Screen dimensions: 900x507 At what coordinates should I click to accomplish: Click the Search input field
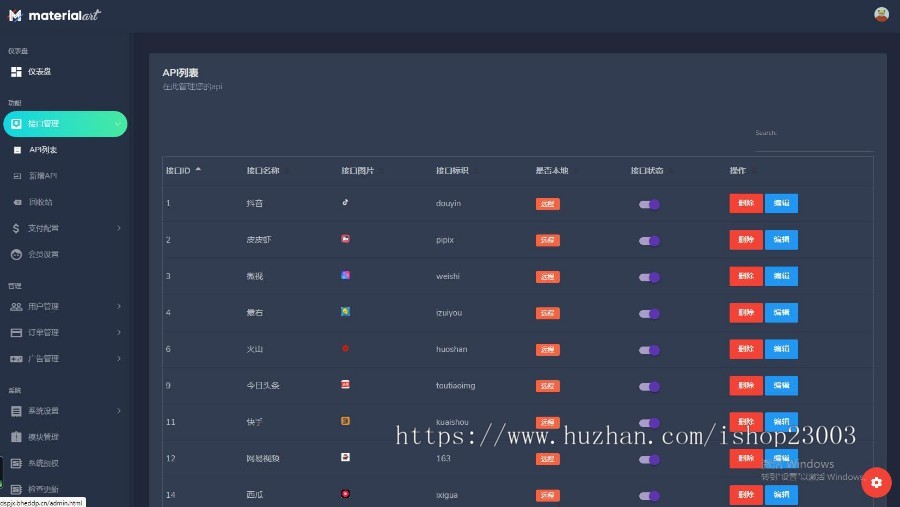pos(814,142)
